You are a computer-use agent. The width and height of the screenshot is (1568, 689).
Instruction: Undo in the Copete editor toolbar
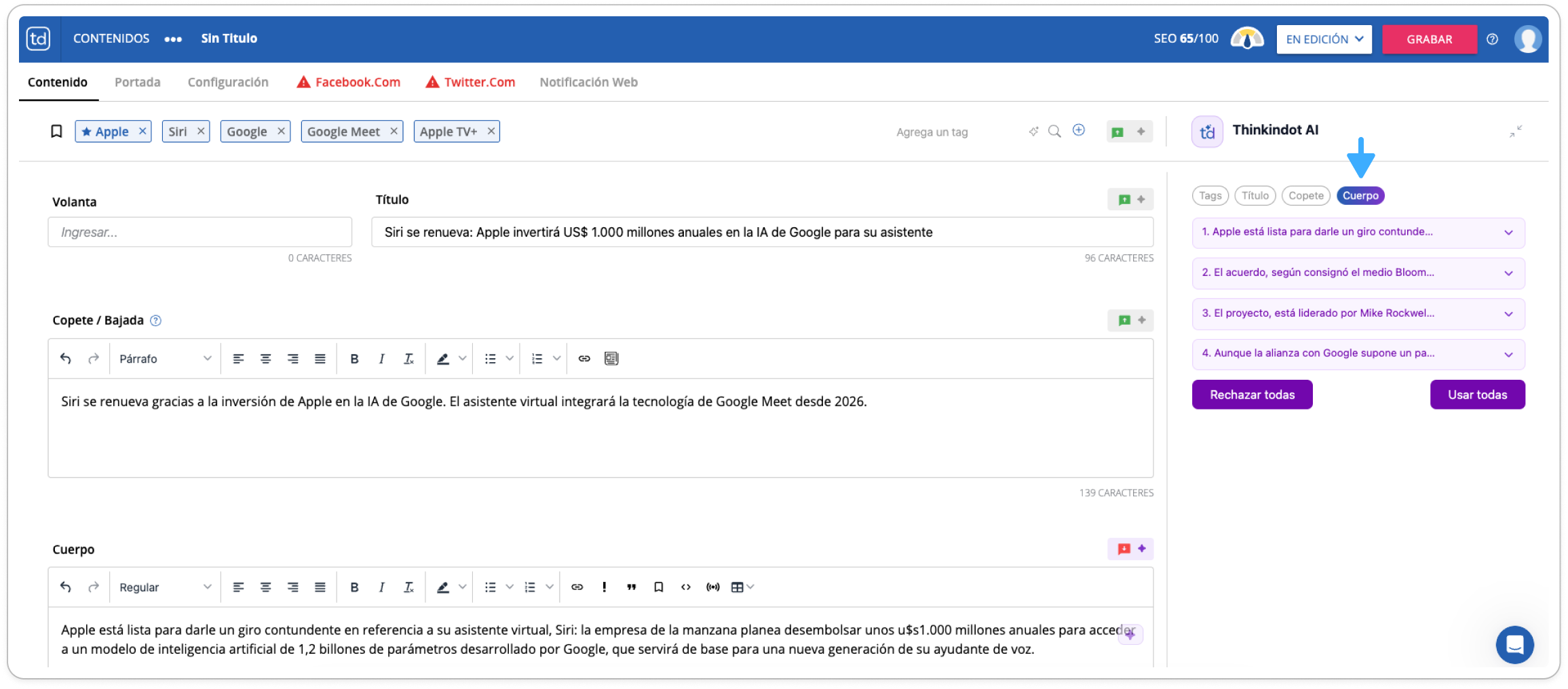[x=66, y=359]
